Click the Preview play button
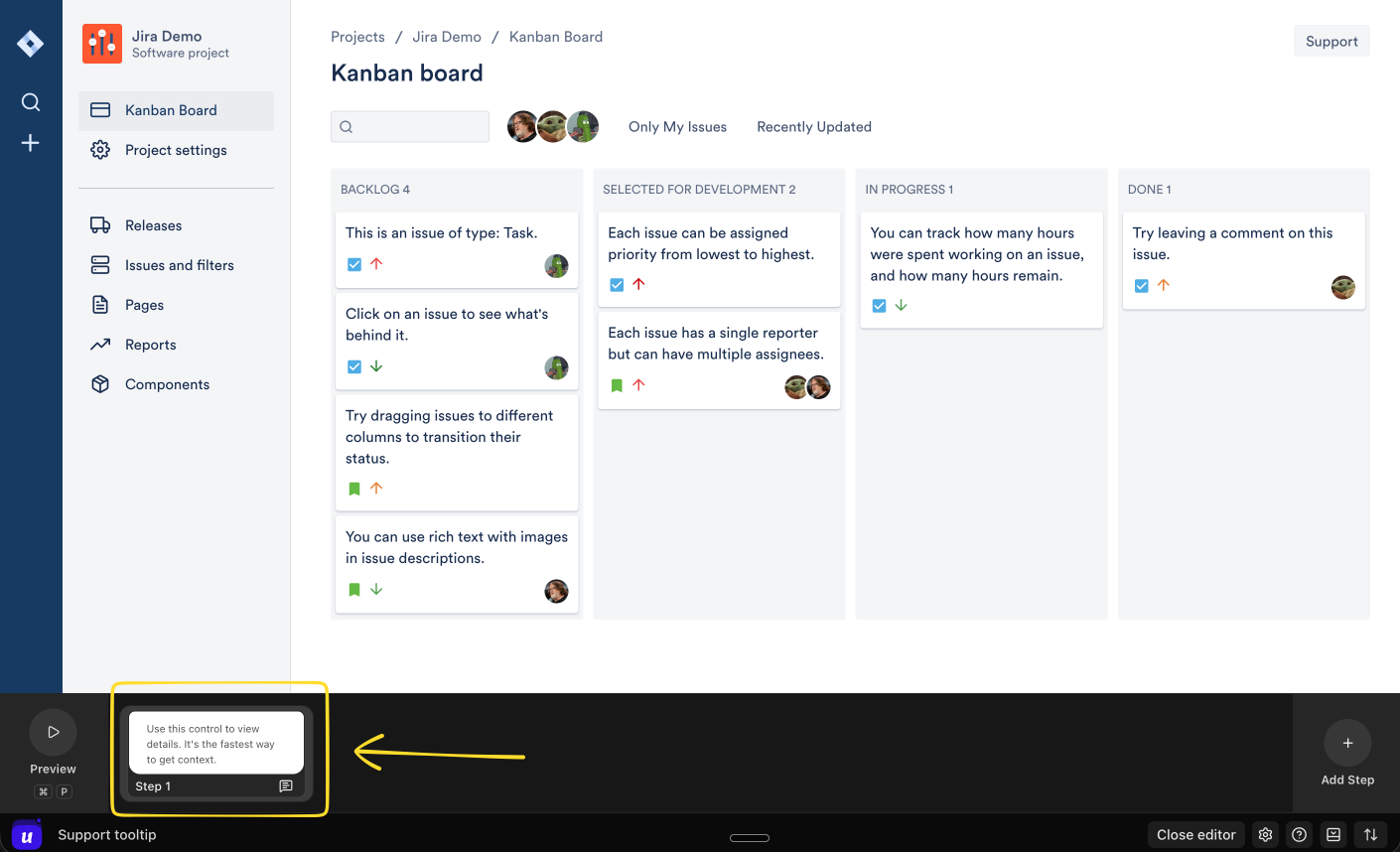 pyautogui.click(x=53, y=733)
